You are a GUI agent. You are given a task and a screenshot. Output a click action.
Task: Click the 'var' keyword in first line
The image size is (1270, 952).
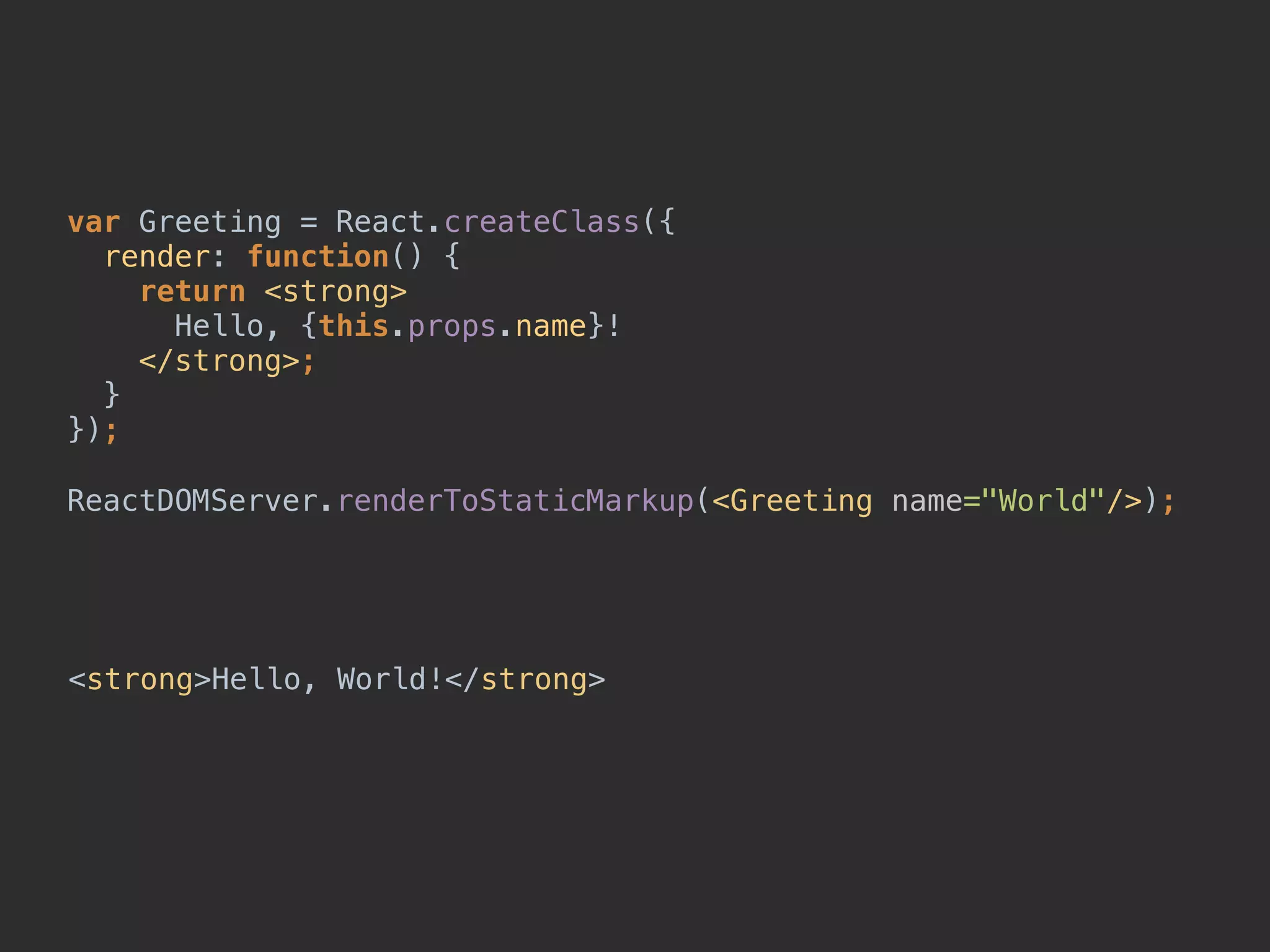94,223
